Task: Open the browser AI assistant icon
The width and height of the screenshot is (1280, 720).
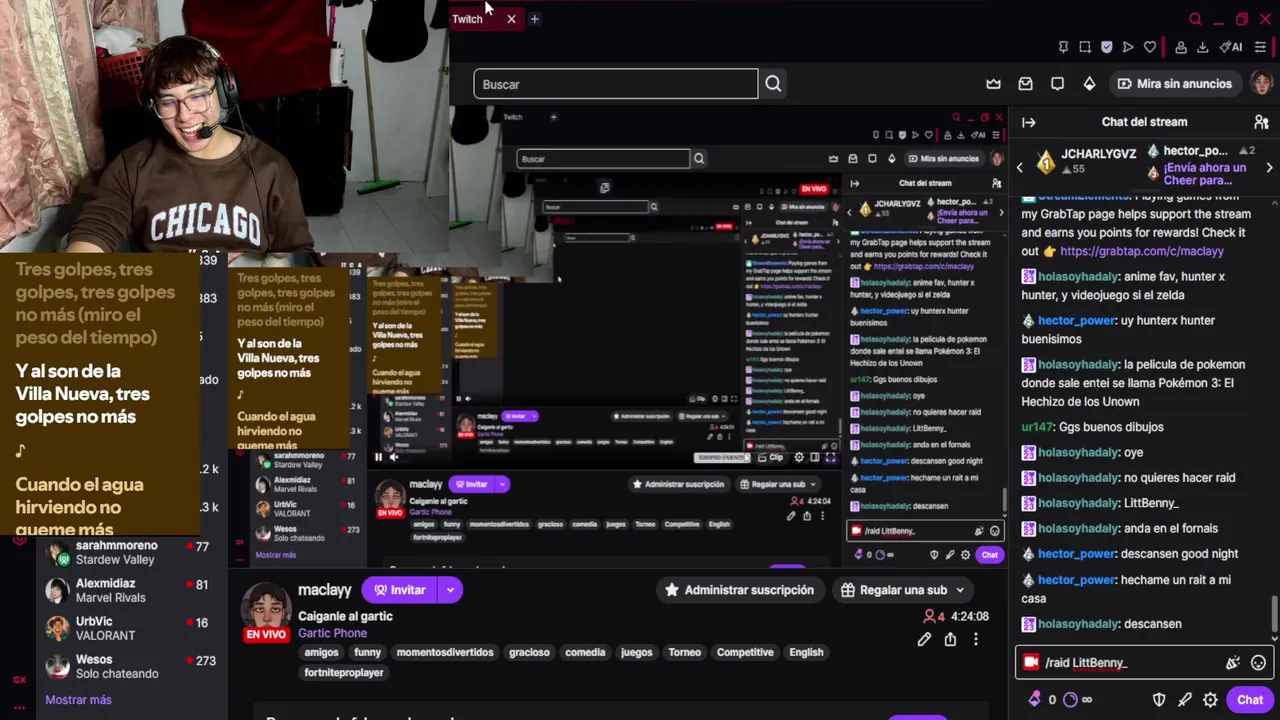Action: pos(1231,47)
